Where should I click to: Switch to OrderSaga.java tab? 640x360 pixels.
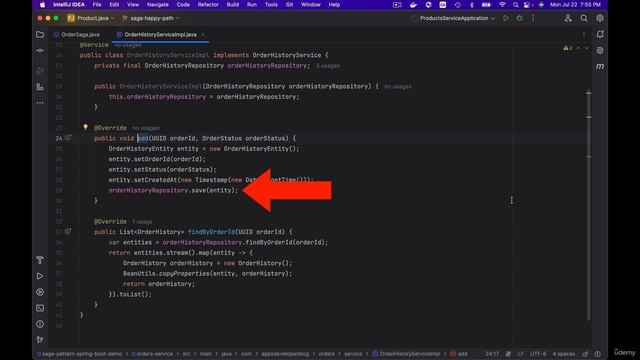[77, 35]
